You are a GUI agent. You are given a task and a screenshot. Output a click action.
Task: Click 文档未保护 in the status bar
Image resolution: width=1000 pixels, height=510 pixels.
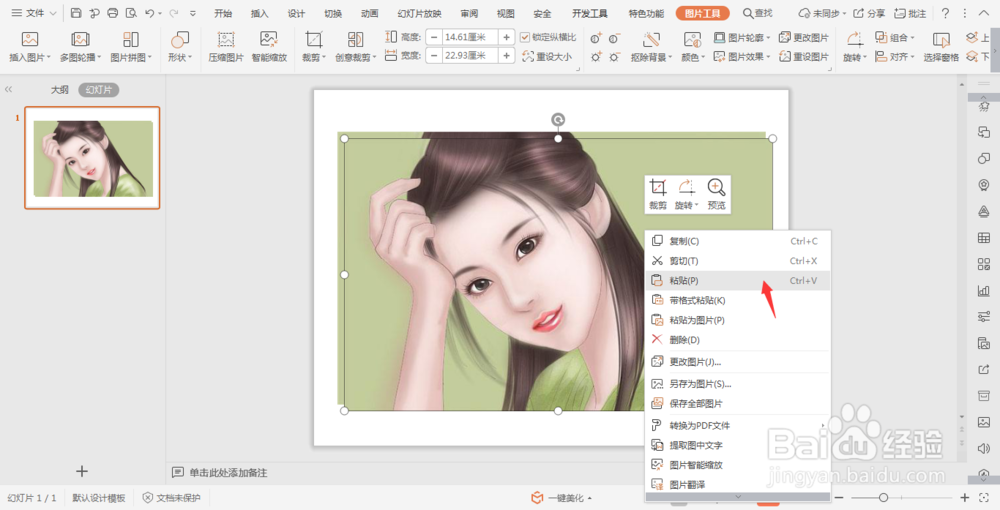tap(171, 498)
